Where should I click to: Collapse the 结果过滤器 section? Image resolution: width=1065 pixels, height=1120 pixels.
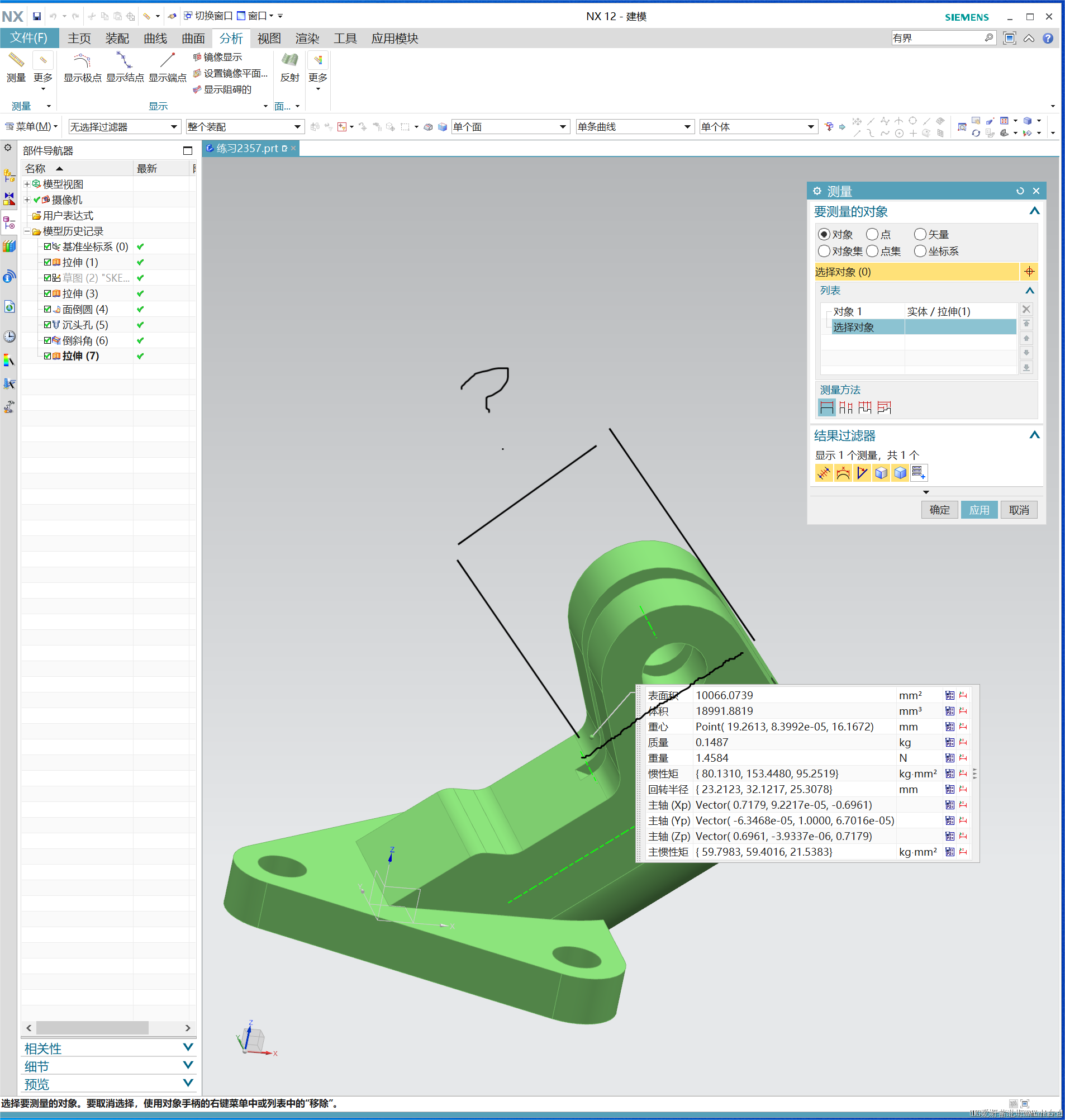1034,435
